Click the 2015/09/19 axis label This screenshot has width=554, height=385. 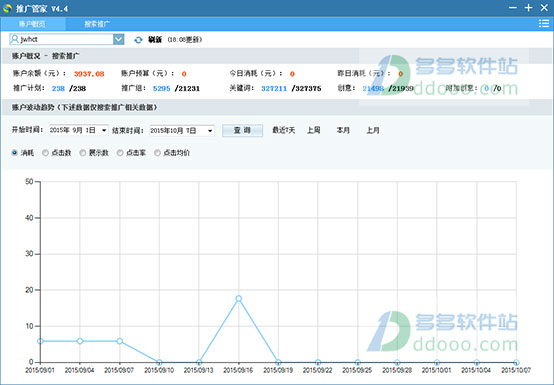tap(278, 370)
